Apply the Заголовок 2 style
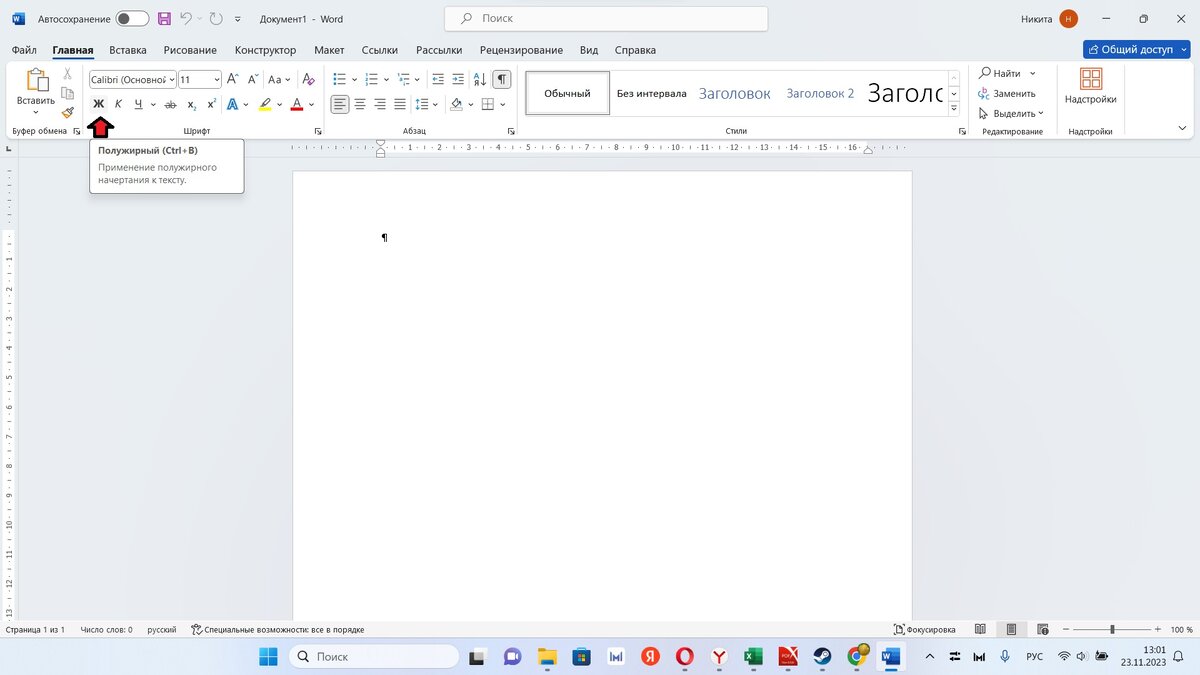This screenshot has width=1200, height=675. click(x=820, y=93)
